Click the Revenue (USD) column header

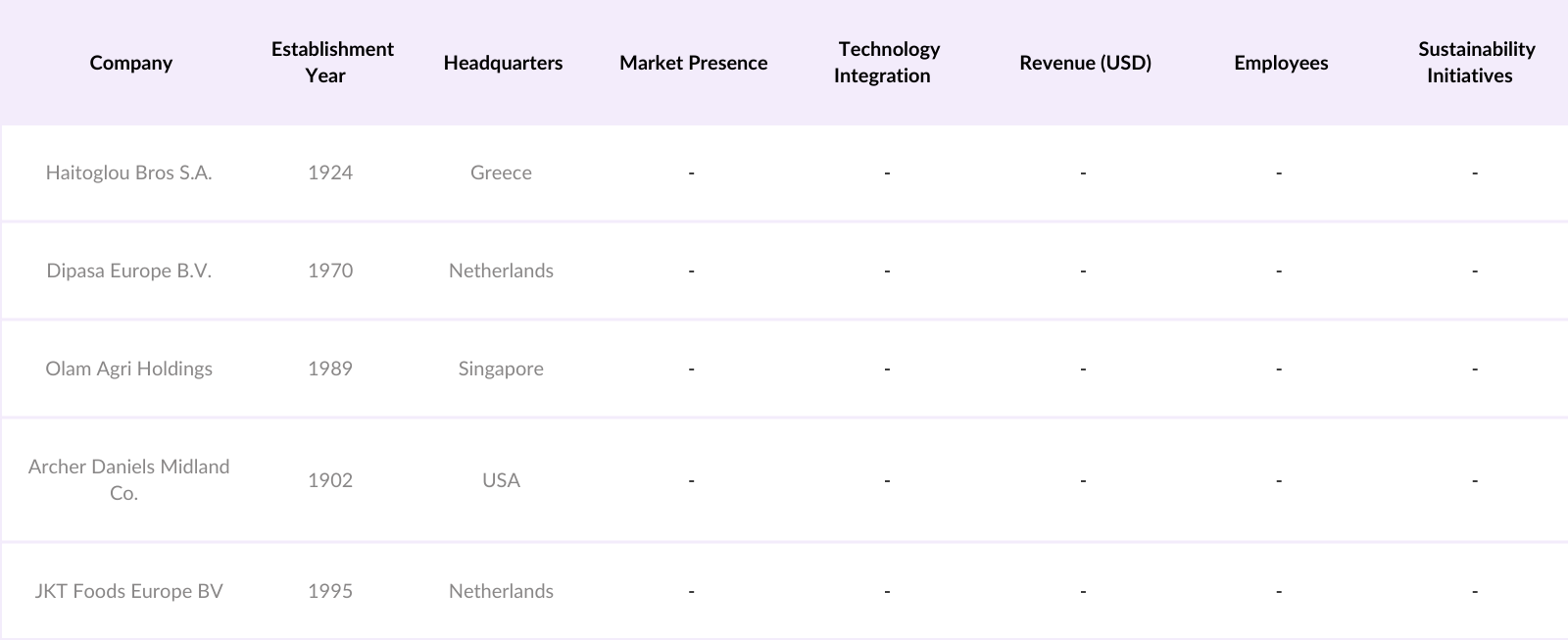[x=1085, y=63]
